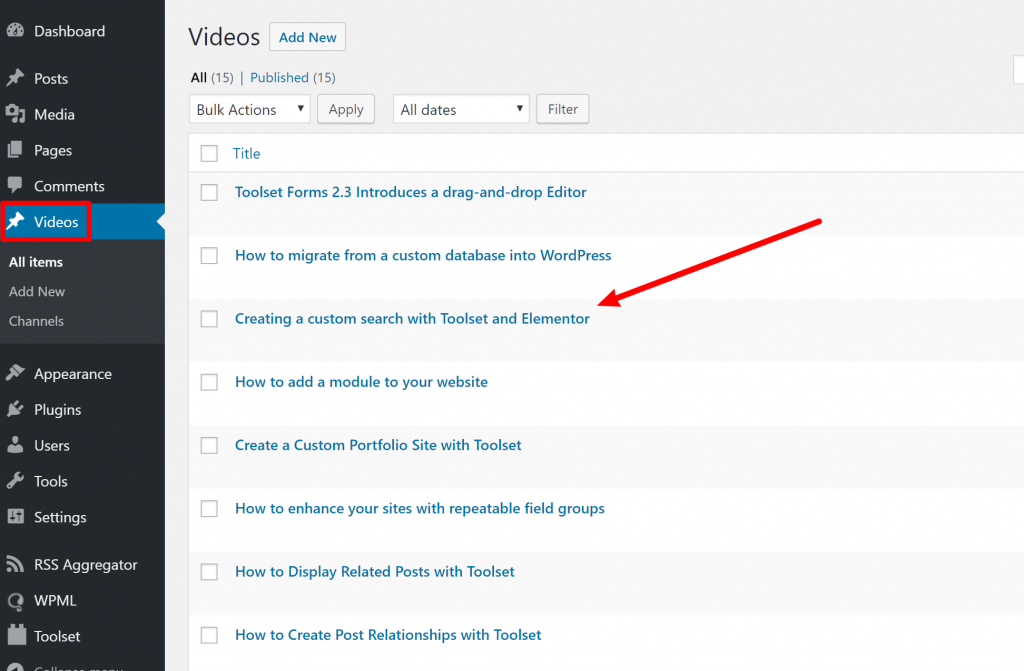Click the Pages icon in sidebar
The image size is (1024, 671).
click(x=15, y=150)
